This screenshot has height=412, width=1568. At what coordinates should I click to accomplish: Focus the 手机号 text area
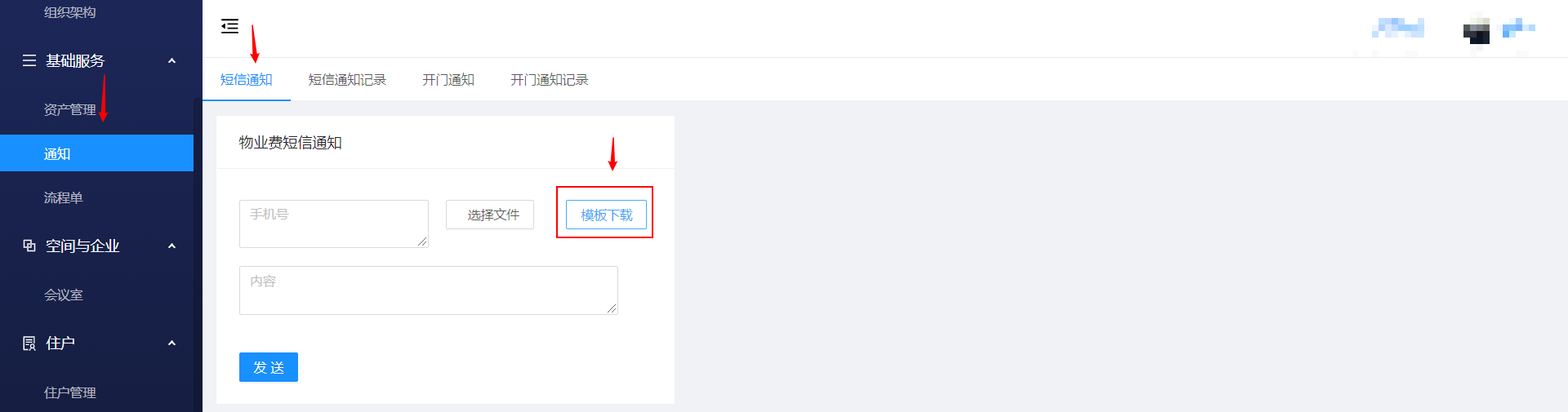pos(334,224)
